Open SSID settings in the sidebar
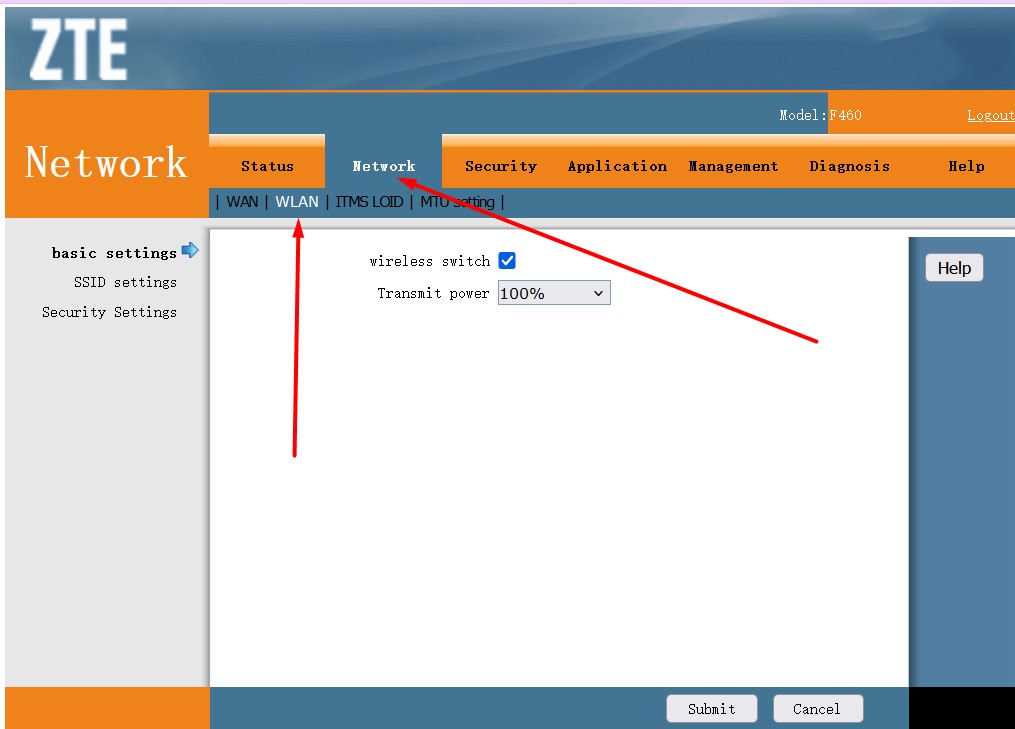1015x729 pixels. coord(125,282)
